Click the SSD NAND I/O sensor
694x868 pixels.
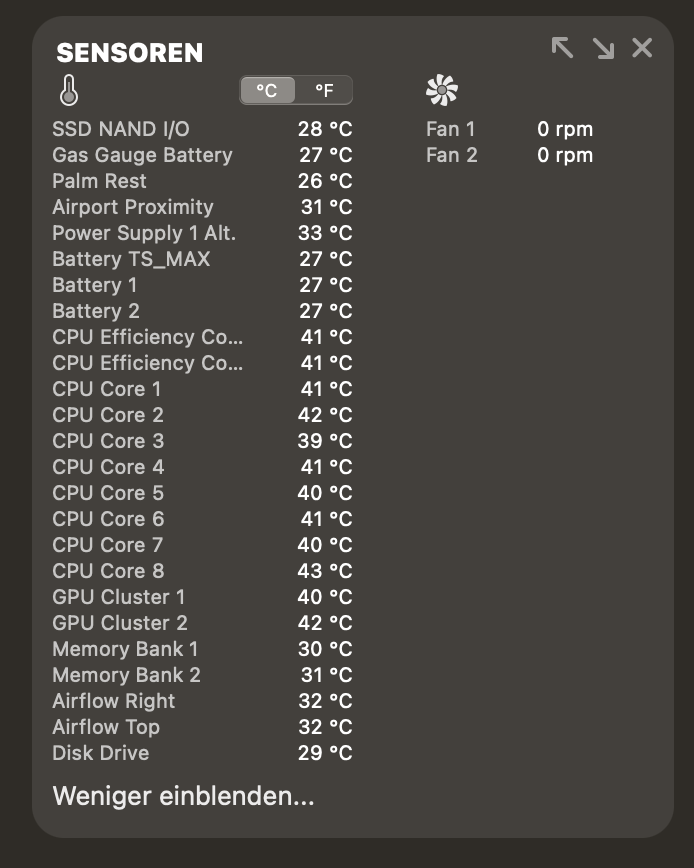click(x=202, y=129)
